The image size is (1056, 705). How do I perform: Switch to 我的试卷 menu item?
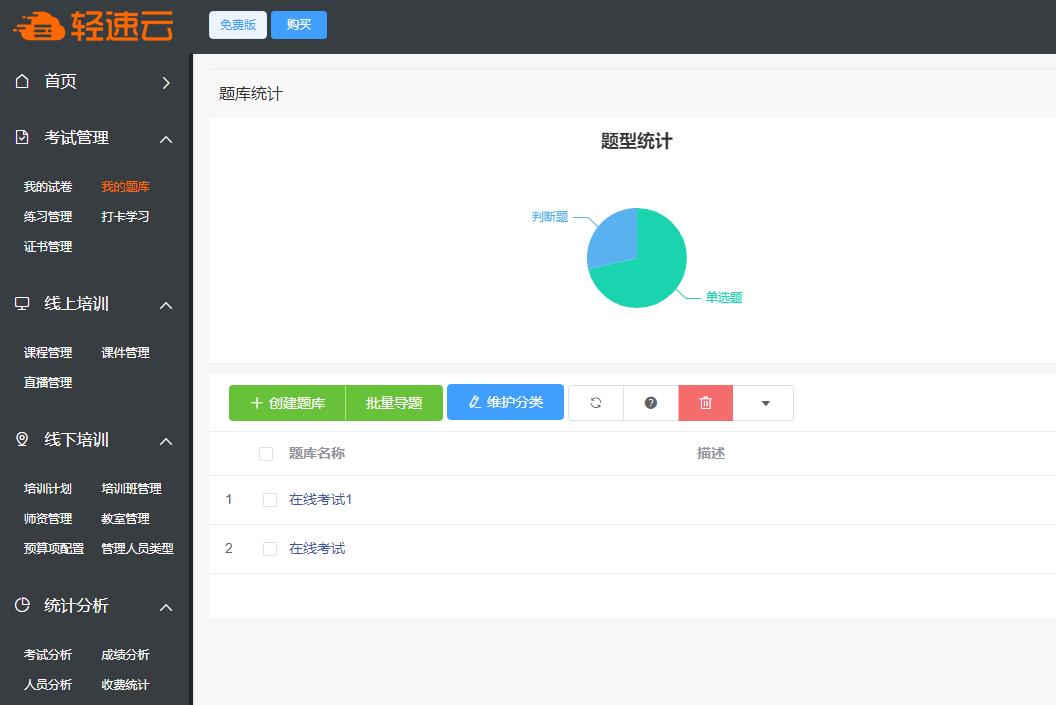coord(46,185)
